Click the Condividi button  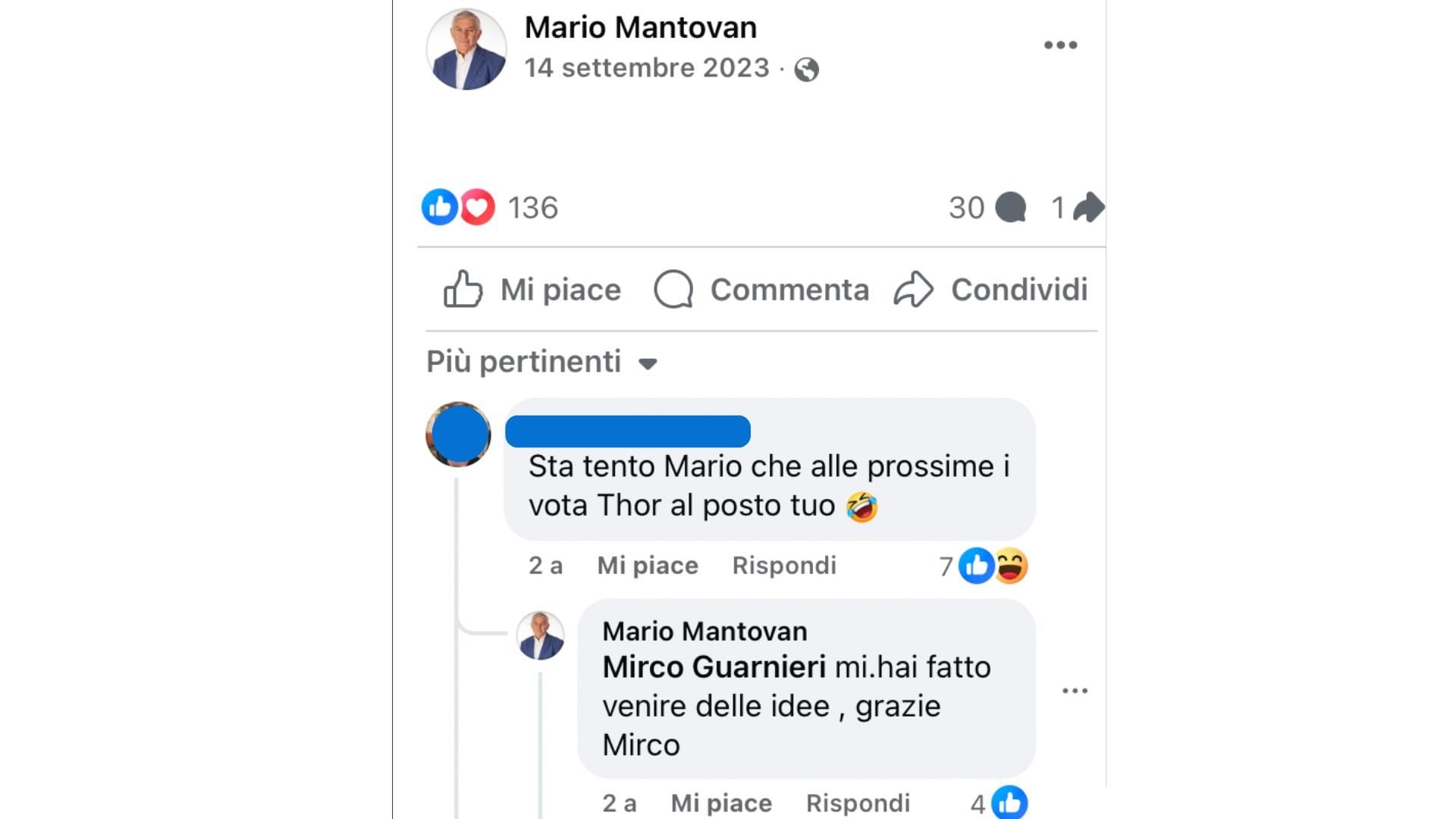991,290
